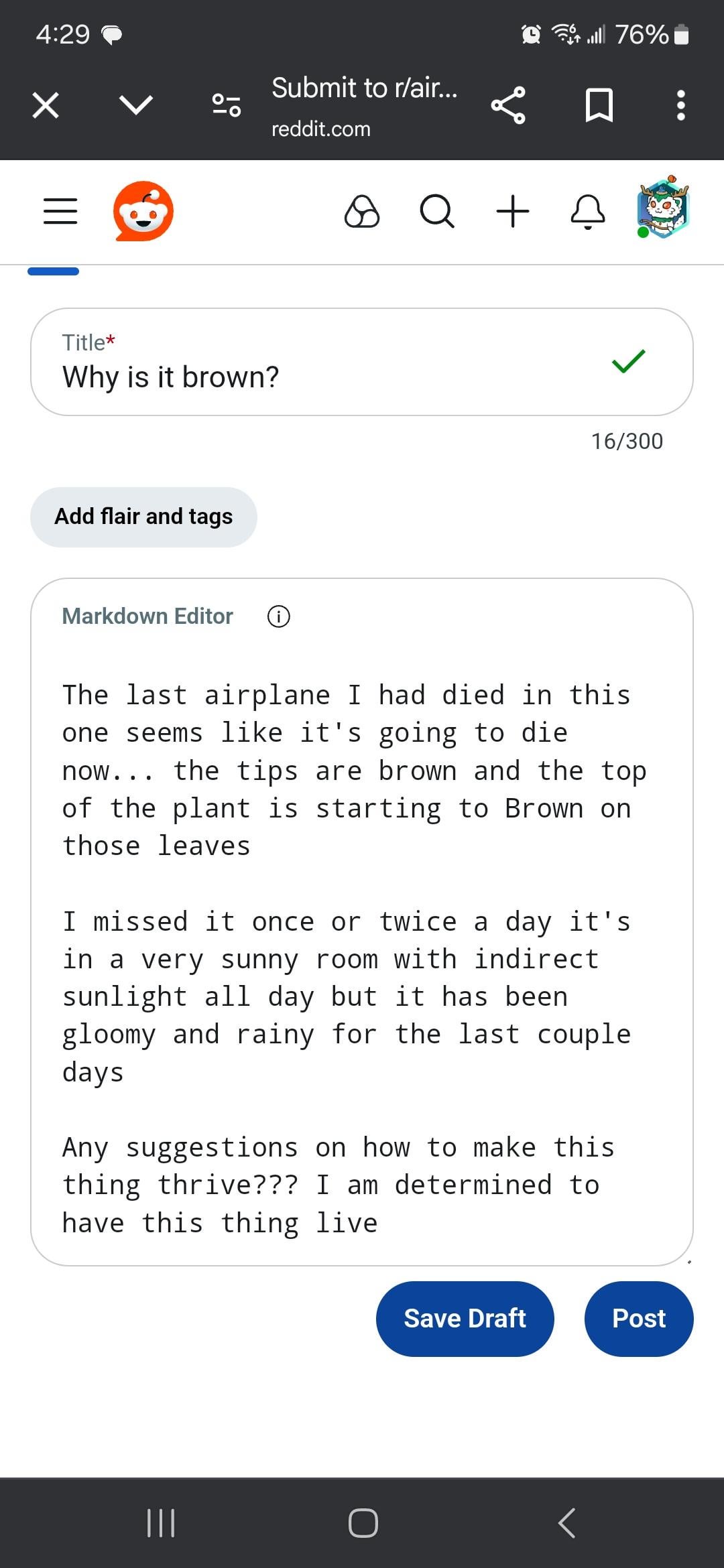Save the post as draft

point(465,1319)
